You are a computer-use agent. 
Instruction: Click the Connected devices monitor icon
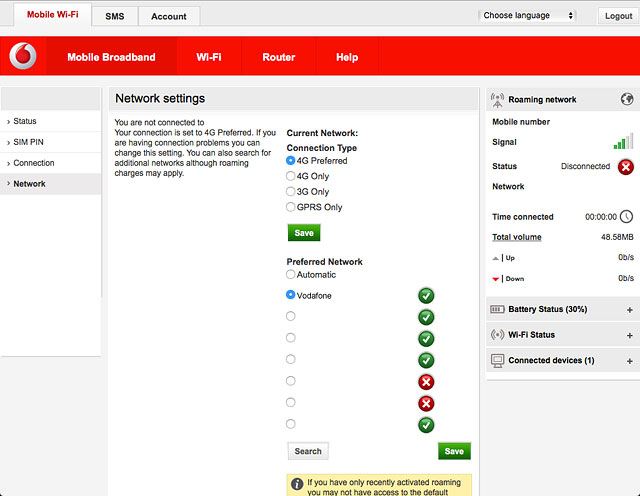coord(497,360)
